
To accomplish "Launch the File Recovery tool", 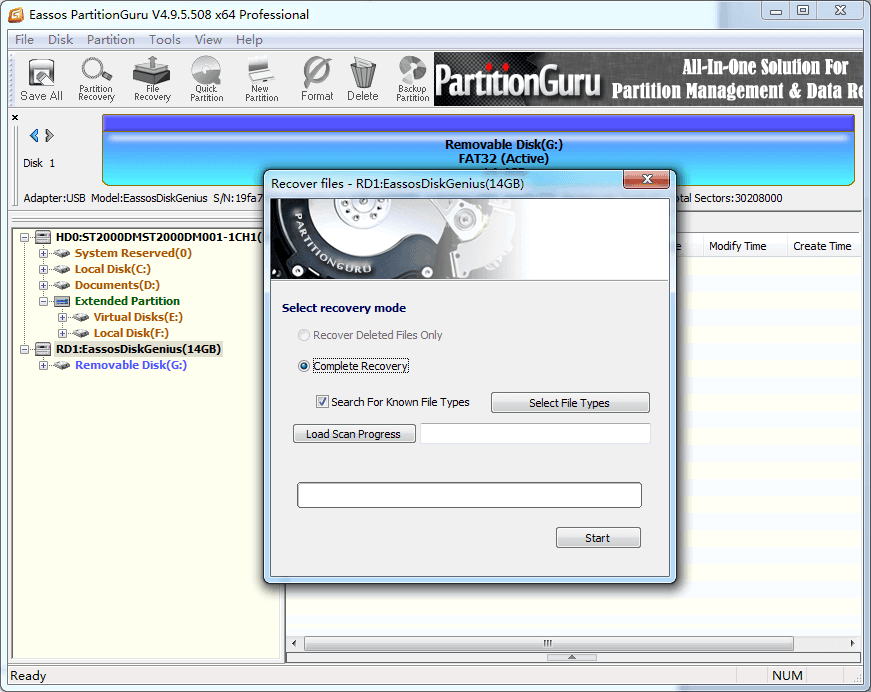I will [x=152, y=79].
